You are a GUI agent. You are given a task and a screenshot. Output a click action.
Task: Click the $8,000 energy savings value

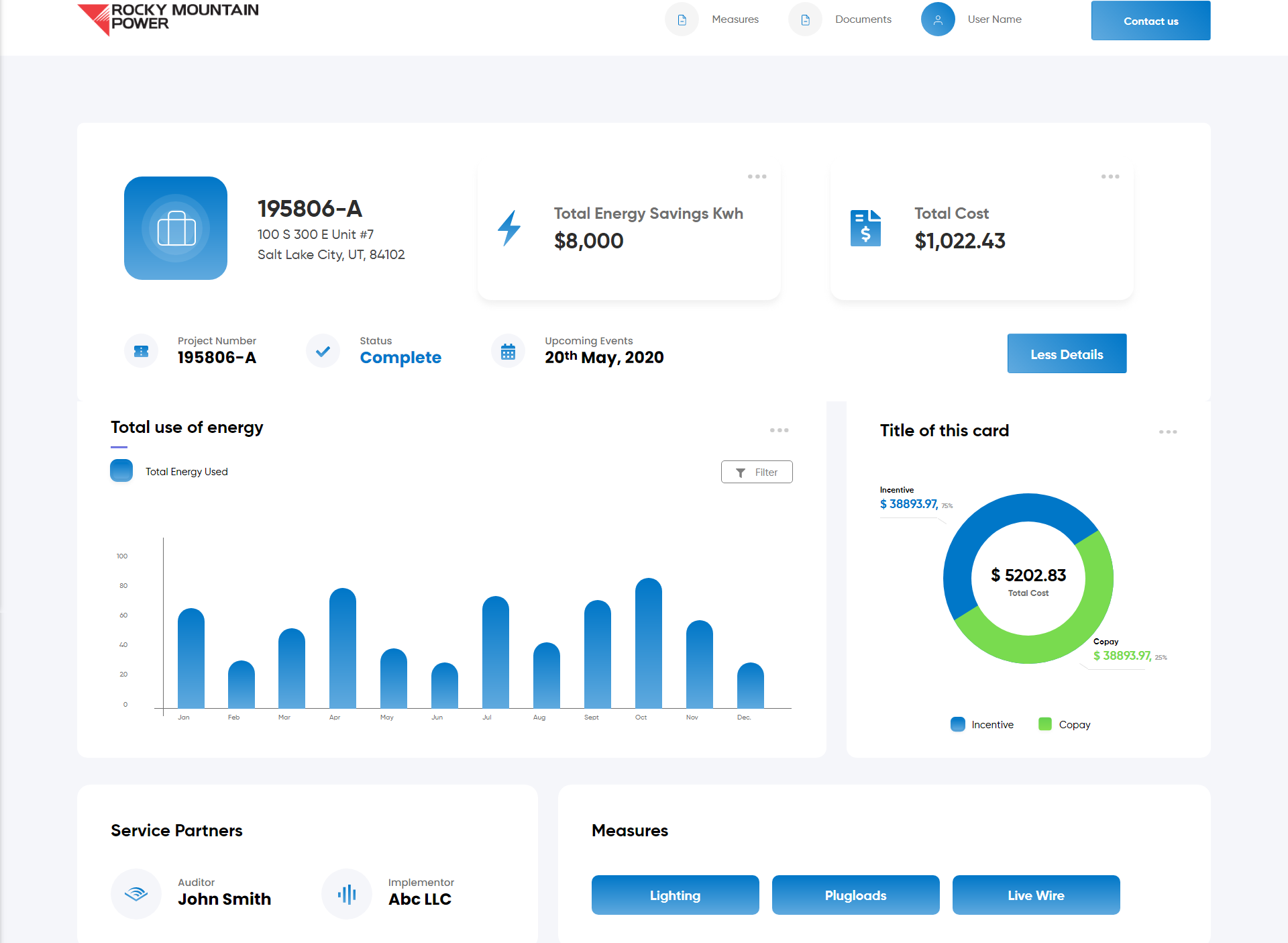click(589, 240)
